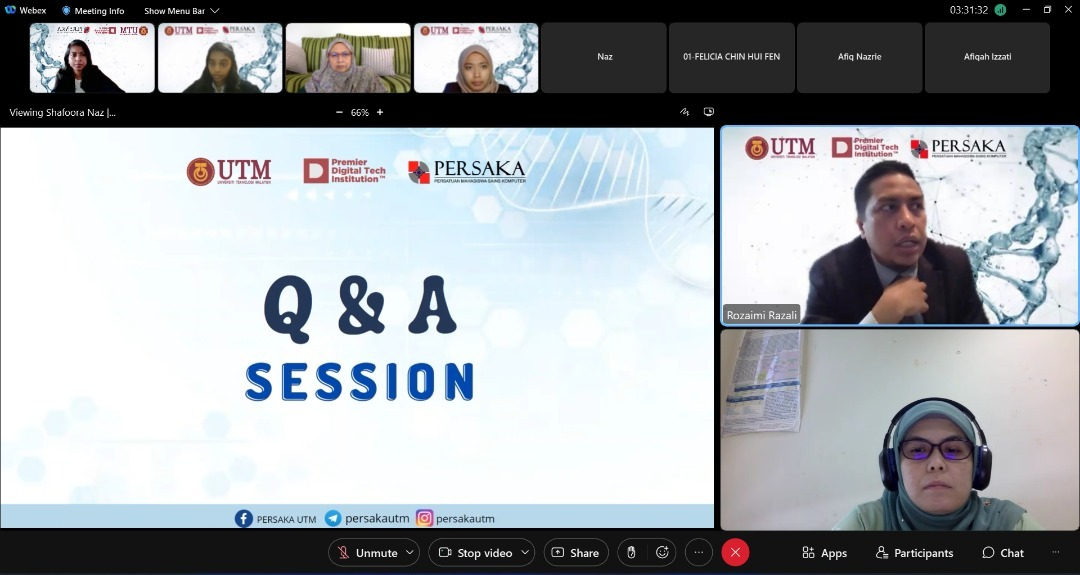Open the Participants panel
This screenshot has height=575, width=1080.
tap(914, 552)
